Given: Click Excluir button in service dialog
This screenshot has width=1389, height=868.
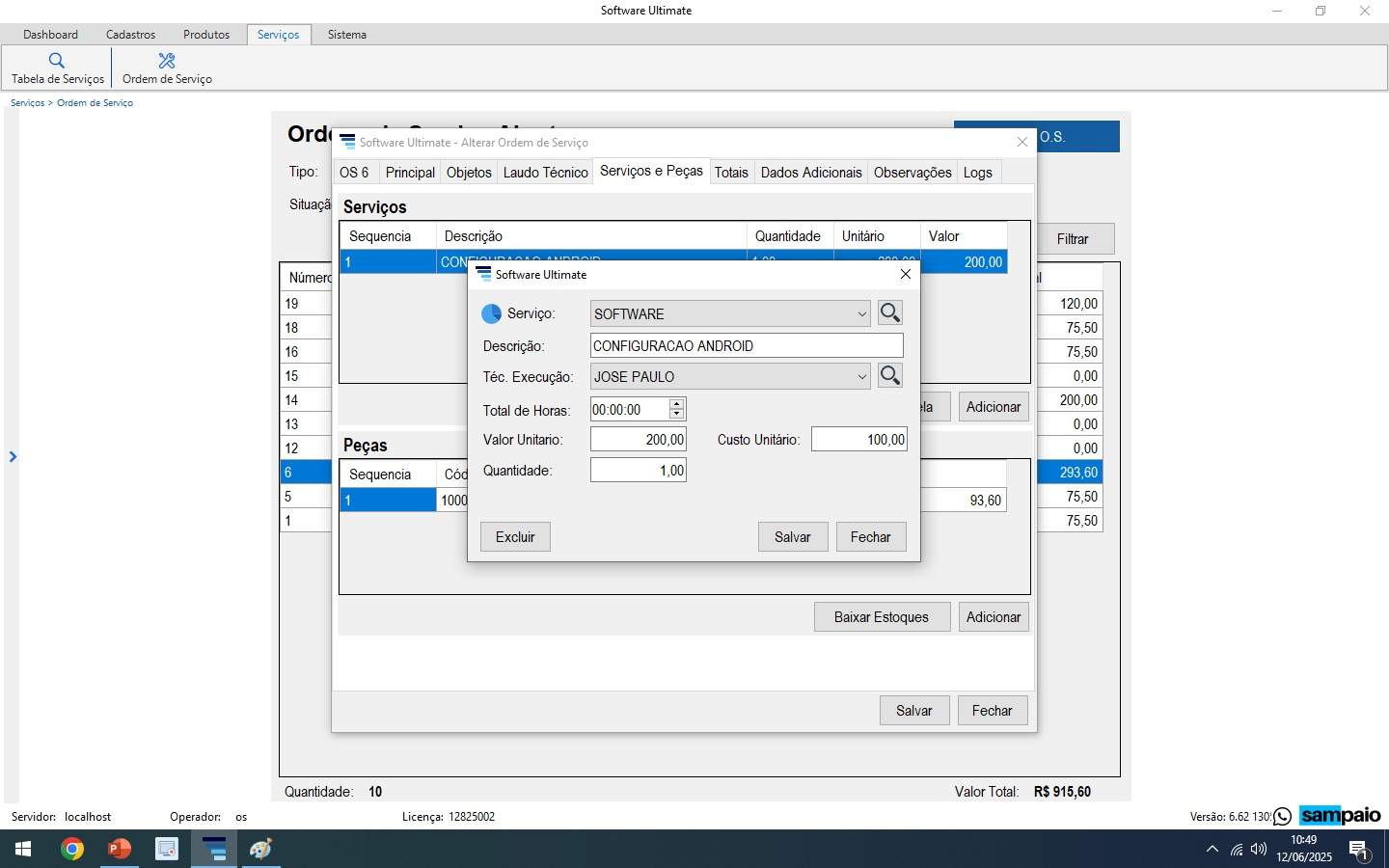Looking at the screenshot, I should click(515, 537).
